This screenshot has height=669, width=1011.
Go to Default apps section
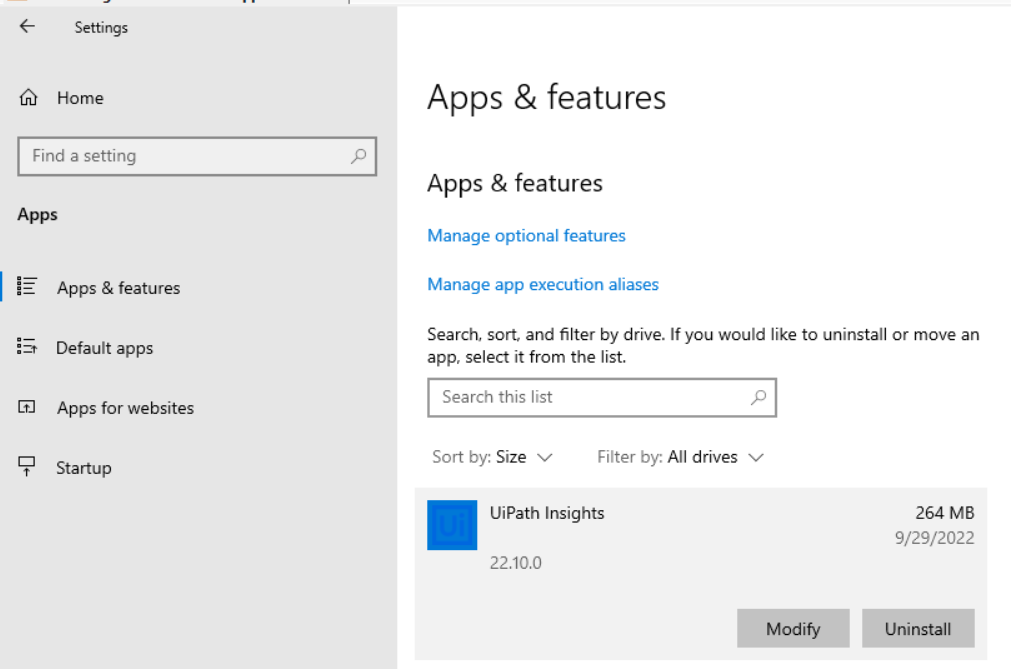pos(104,348)
